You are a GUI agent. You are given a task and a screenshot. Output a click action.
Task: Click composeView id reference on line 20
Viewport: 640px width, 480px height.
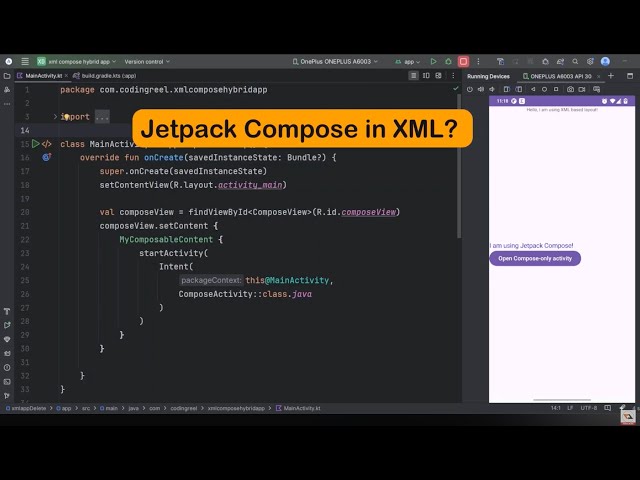click(369, 212)
